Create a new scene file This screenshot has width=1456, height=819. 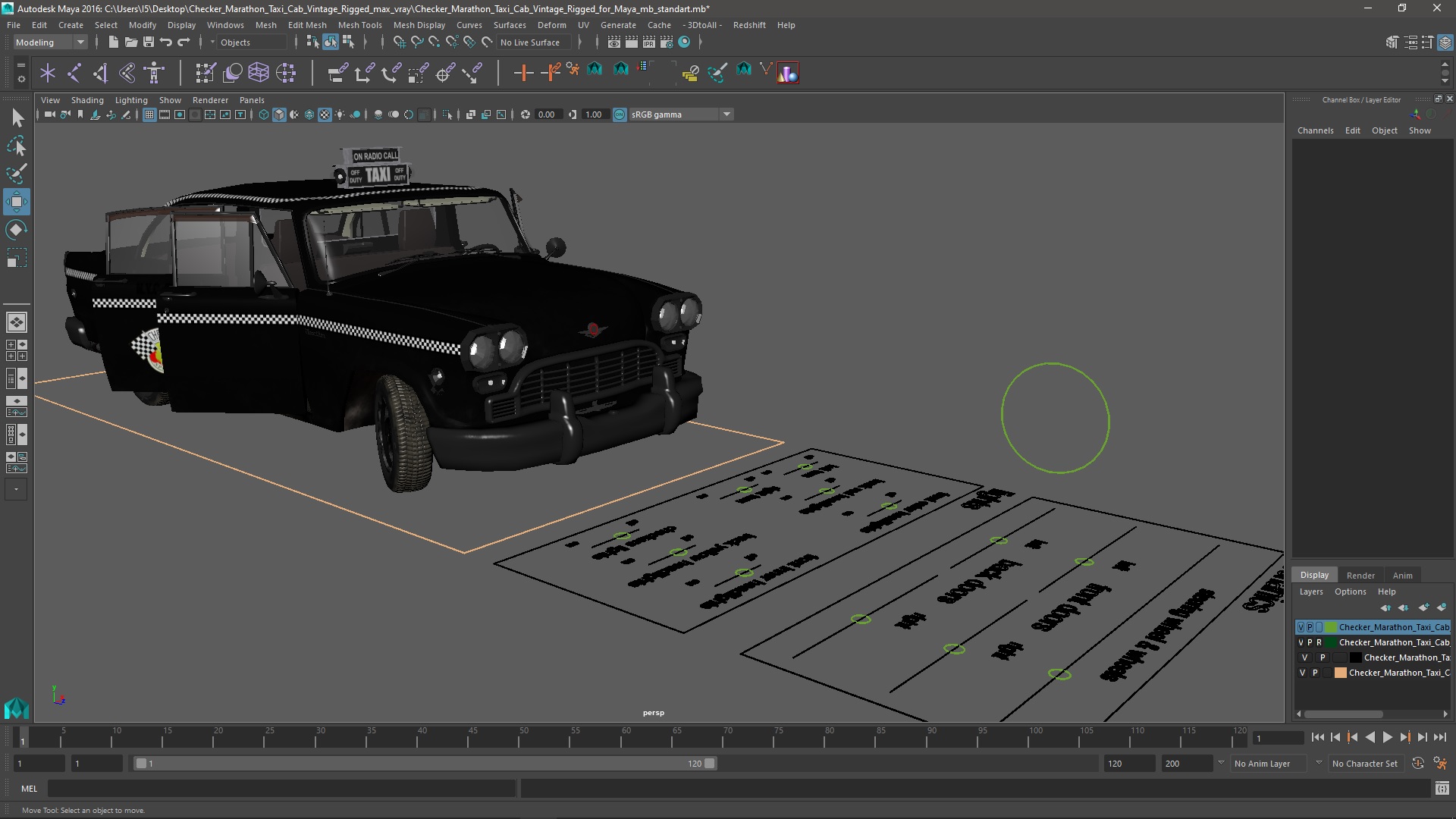point(113,42)
